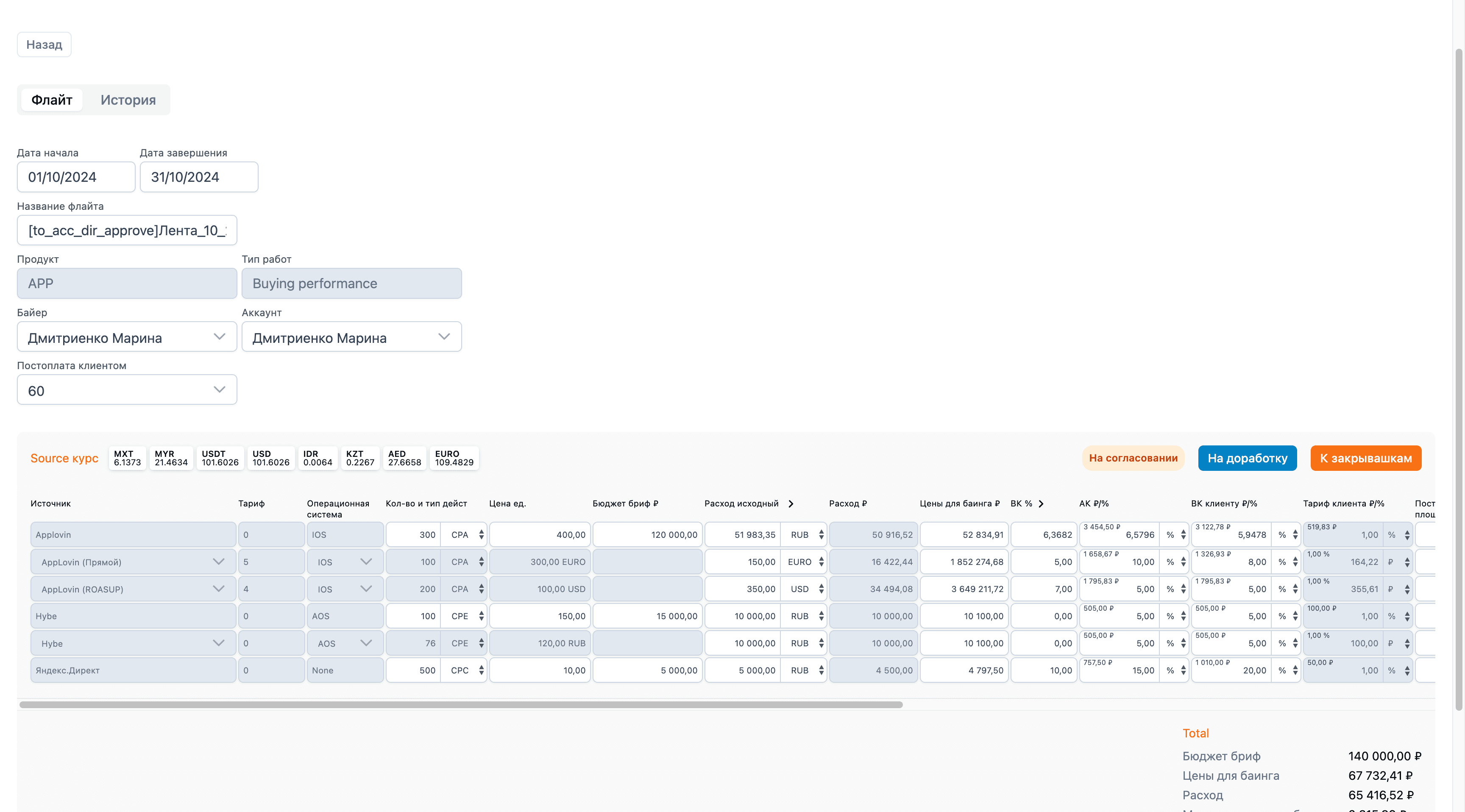Image resolution: width=1465 pixels, height=812 pixels.
Task: Edit АК value 6,5796 in Applovin row
Action: pos(1119,534)
